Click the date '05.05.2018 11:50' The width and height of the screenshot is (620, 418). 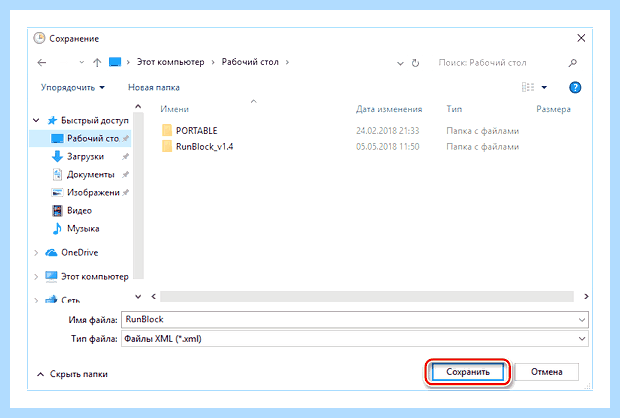click(x=388, y=147)
